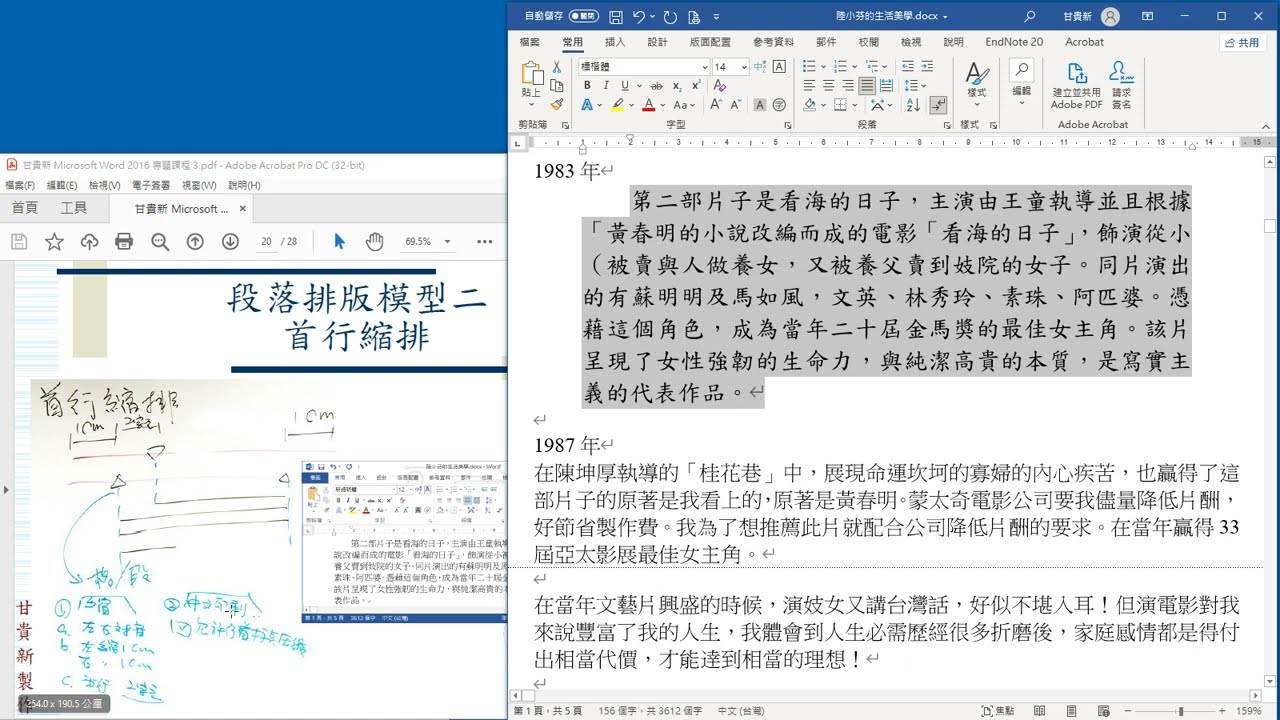Toggle Superscript formatting in Word

pos(696,86)
